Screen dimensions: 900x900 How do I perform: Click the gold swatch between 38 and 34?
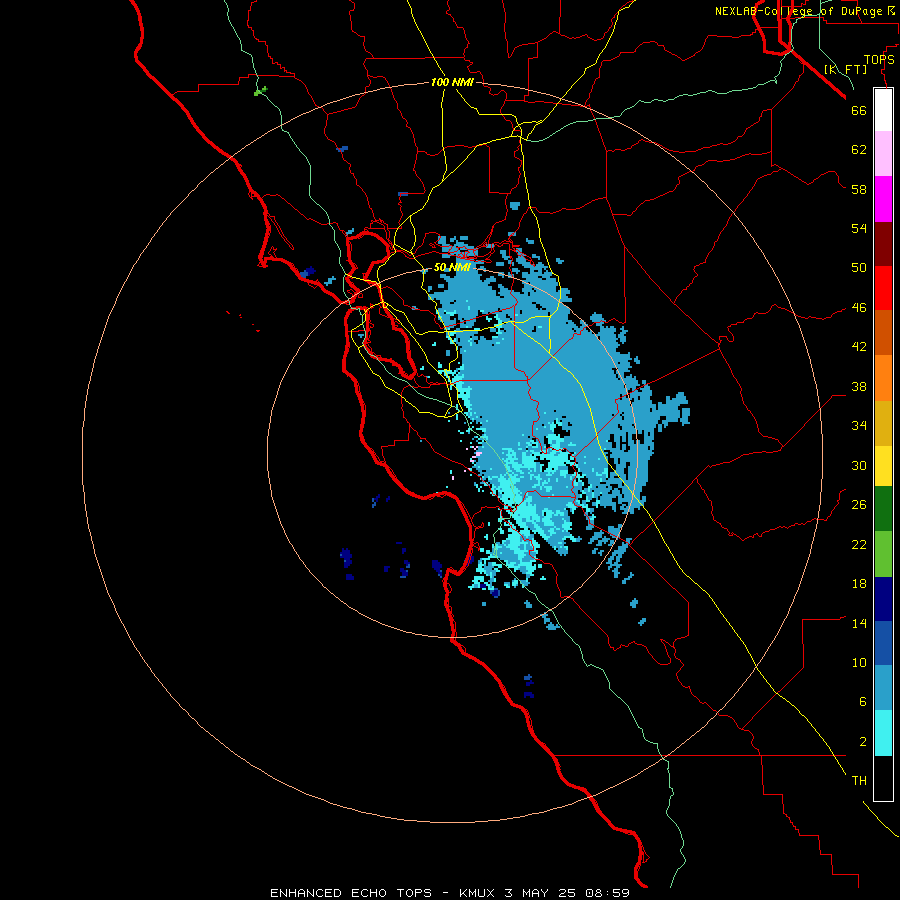click(883, 423)
